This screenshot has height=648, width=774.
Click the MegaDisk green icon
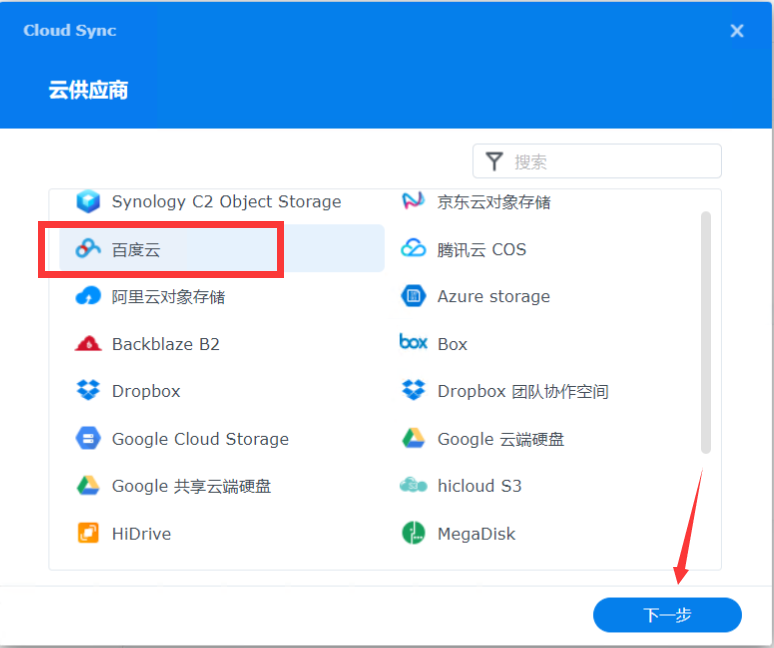[413, 533]
